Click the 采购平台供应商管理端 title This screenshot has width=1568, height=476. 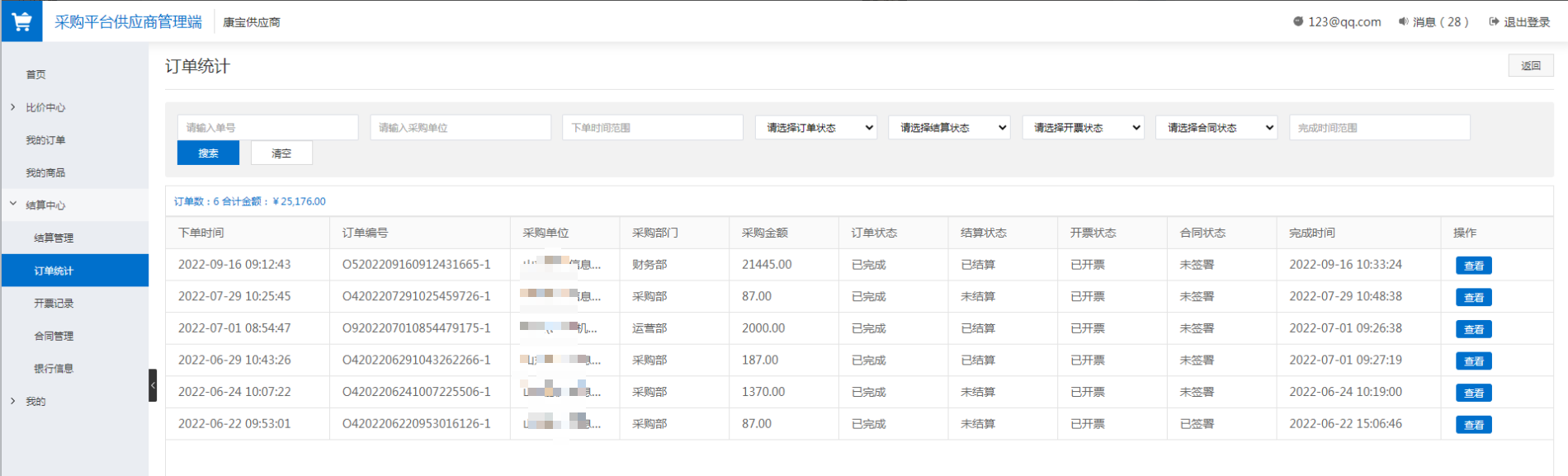tap(128, 22)
